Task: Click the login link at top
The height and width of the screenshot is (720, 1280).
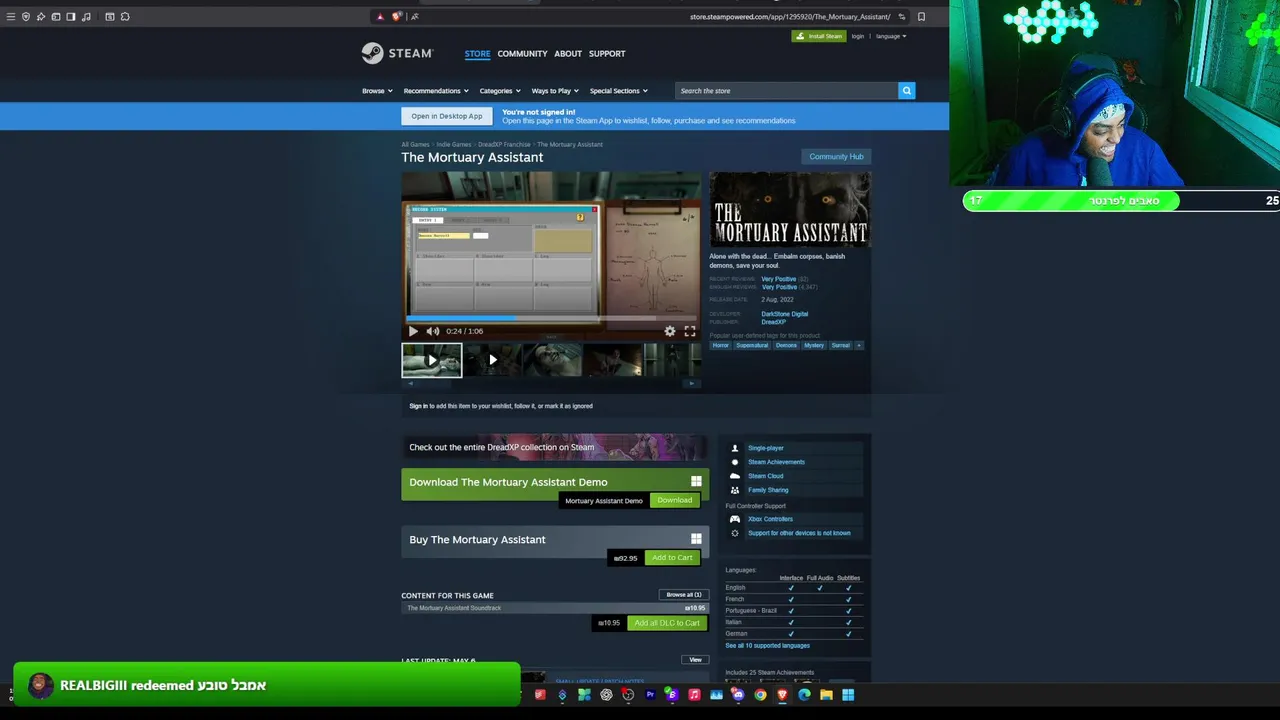Action: pyautogui.click(x=857, y=36)
